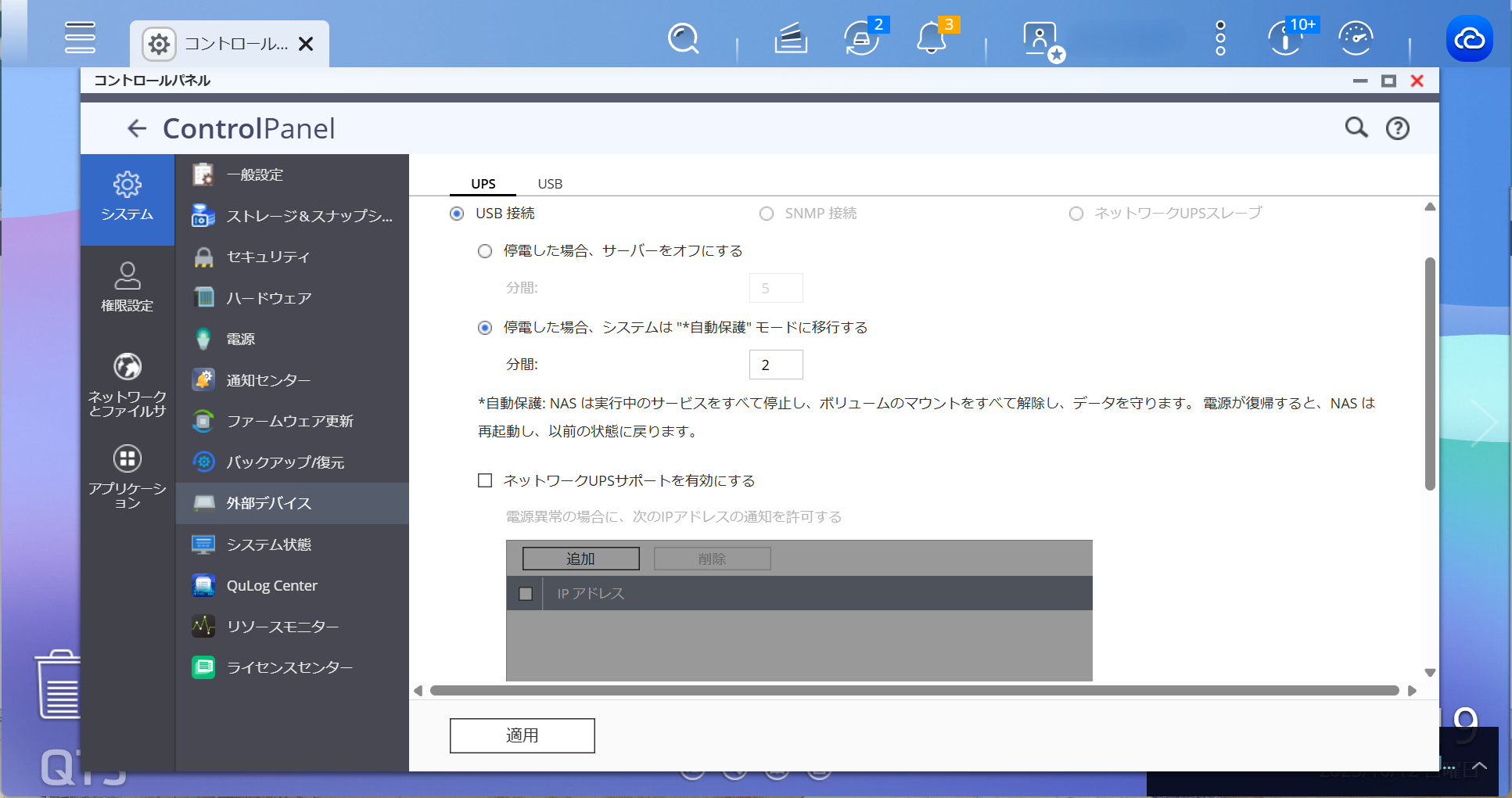Screen dimensions: 1512x798
Task: Open the QTS desktop search icon
Action: coord(683,38)
